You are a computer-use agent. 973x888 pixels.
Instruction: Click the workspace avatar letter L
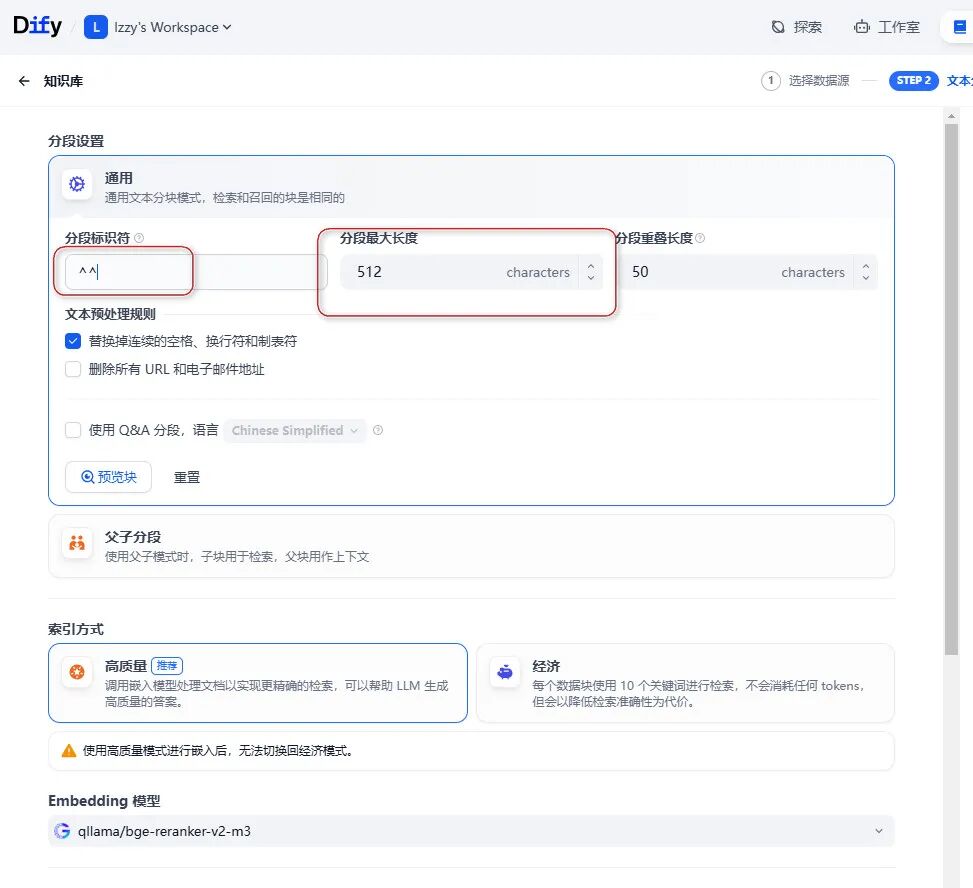point(96,27)
